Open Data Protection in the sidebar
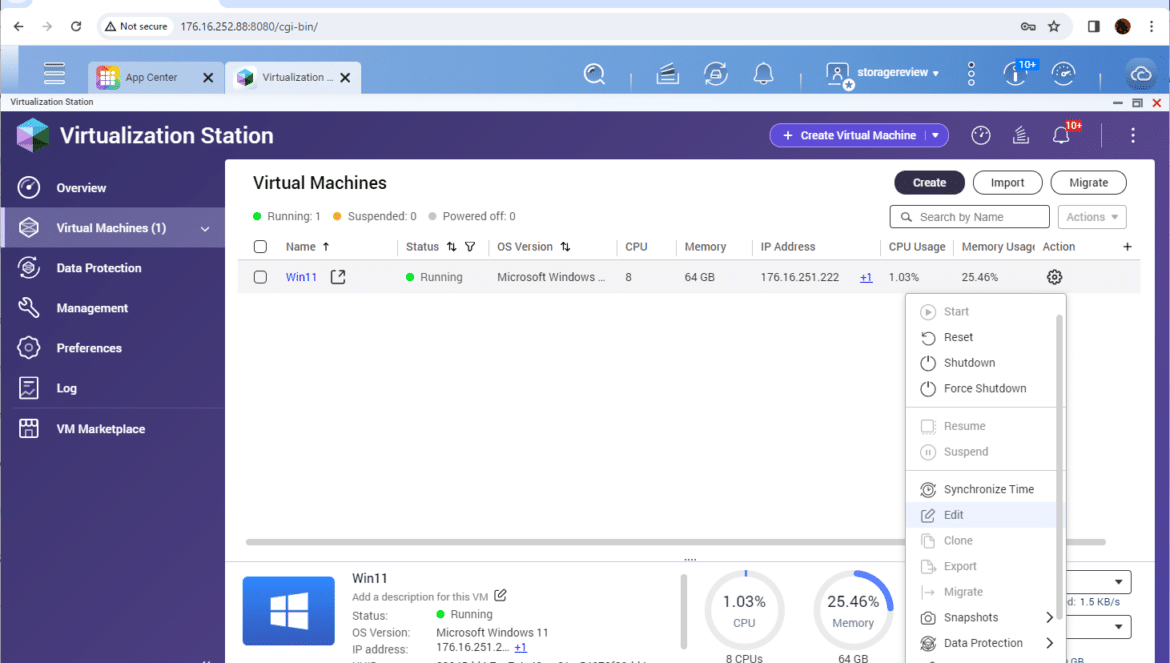Image resolution: width=1170 pixels, height=663 pixels. 113,268
